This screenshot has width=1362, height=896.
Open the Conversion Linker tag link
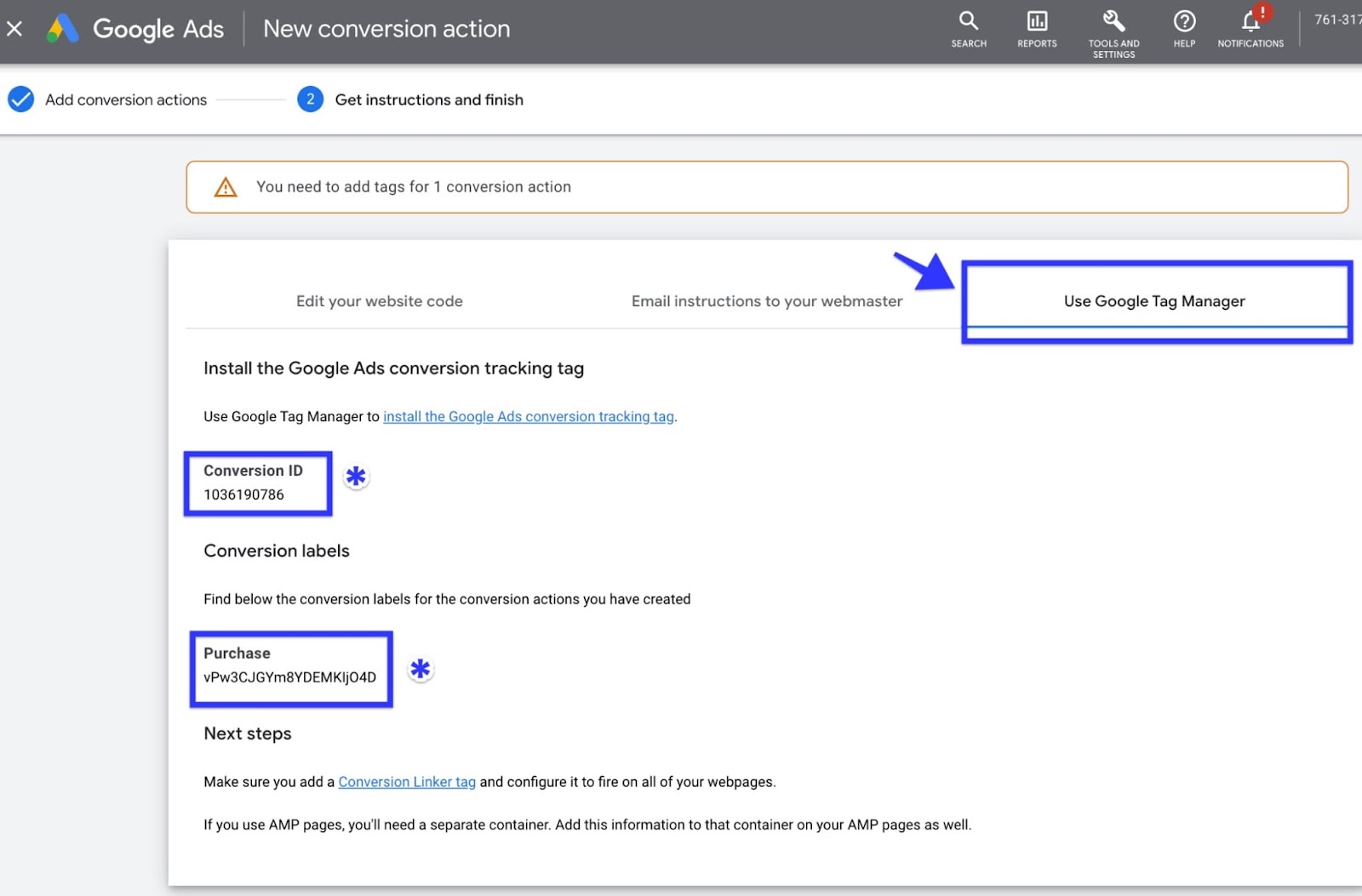[407, 782]
